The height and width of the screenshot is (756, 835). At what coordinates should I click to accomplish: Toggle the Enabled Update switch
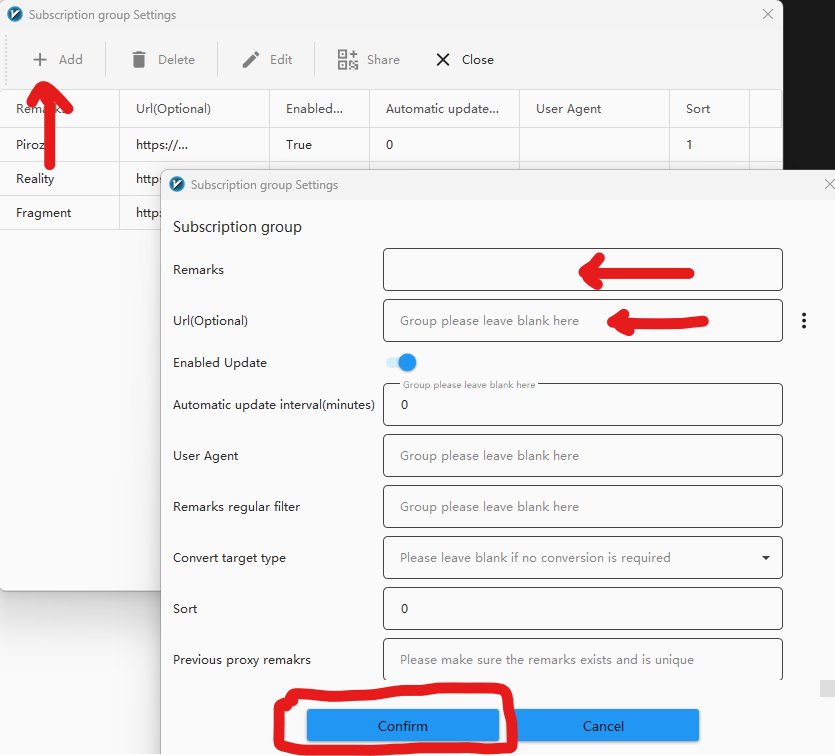click(401, 363)
